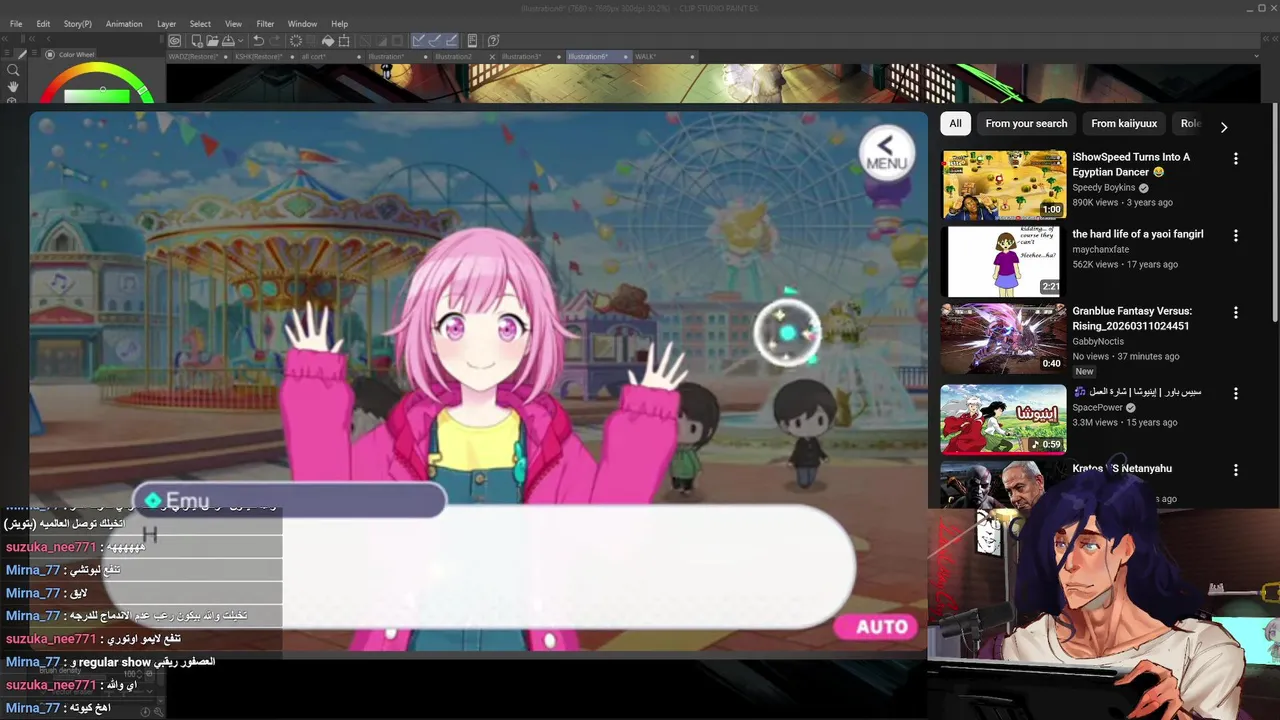Viewport: 1280px width, 720px height.
Task: Select the Color Wheel palette tab
Action: [x=70, y=55]
